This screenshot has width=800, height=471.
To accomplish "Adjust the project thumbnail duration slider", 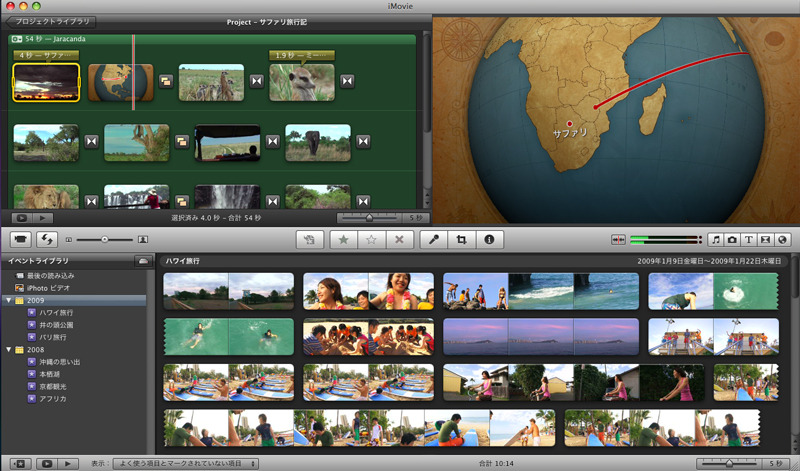I will [x=369, y=218].
